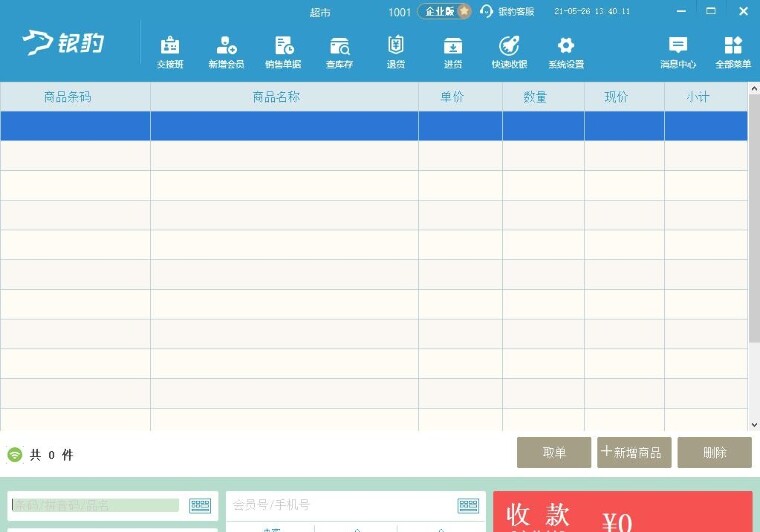
Task: Open on-screen keyboard for barcode field
Action: point(200,505)
